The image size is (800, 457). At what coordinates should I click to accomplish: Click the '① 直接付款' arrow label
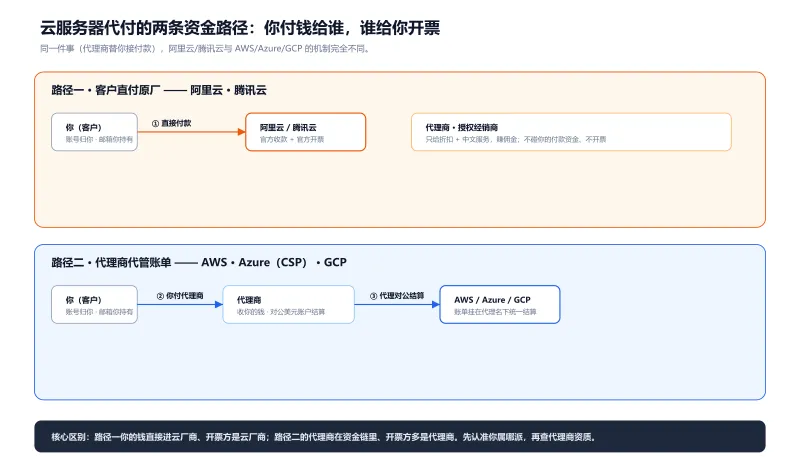[x=171, y=123]
